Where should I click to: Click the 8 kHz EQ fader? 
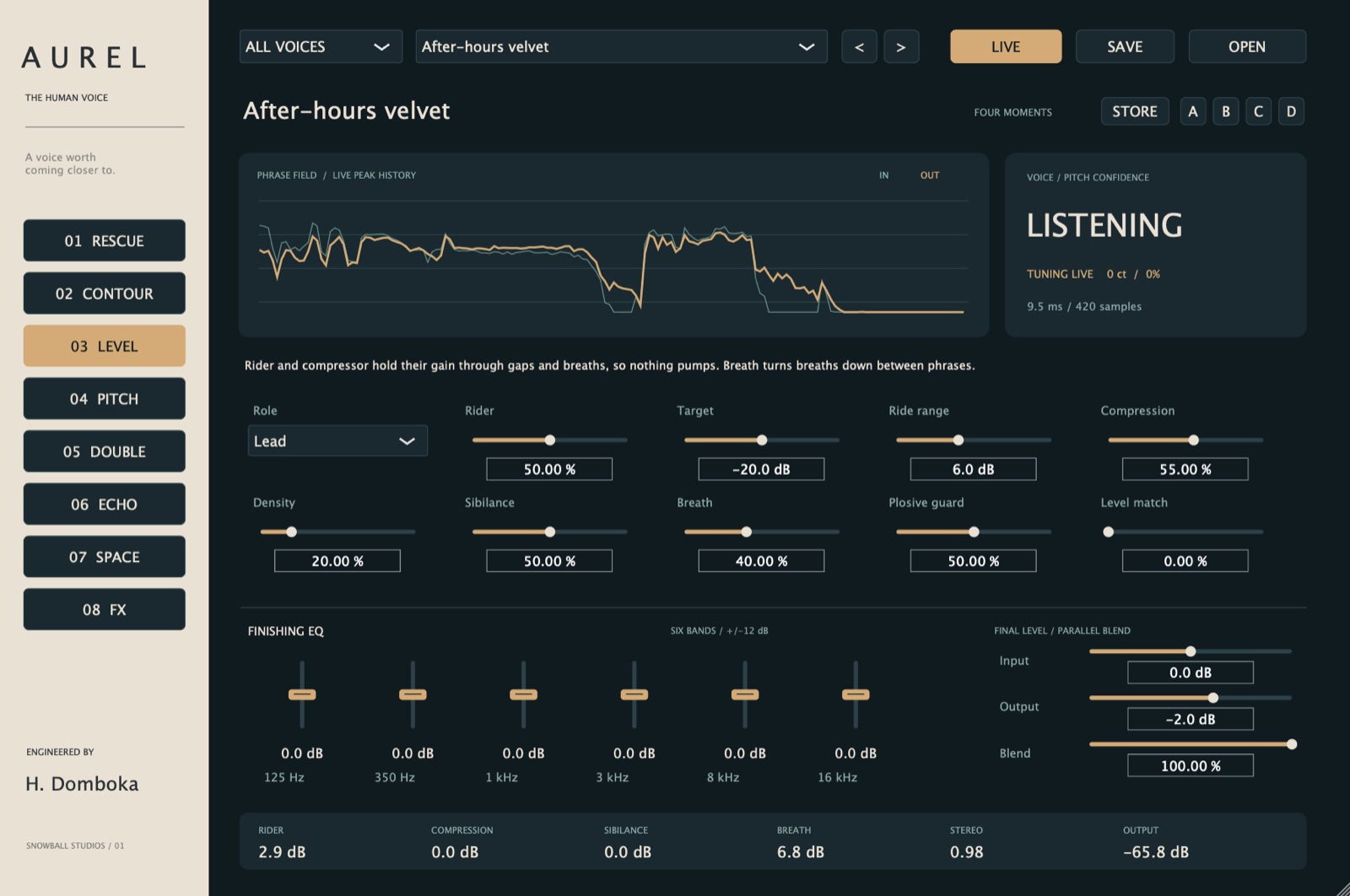tap(745, 694)
